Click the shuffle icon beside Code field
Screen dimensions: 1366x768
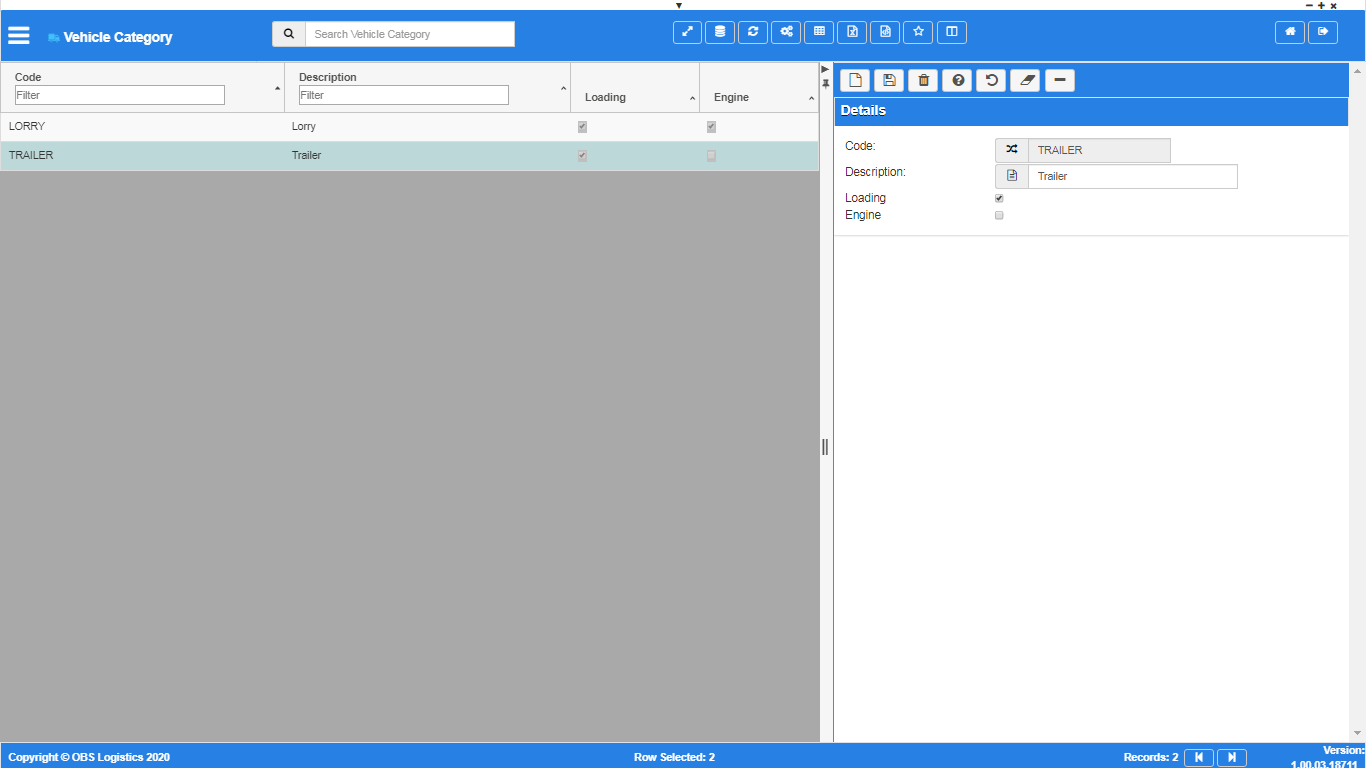pyautogui.click(x=1012, y=150)
